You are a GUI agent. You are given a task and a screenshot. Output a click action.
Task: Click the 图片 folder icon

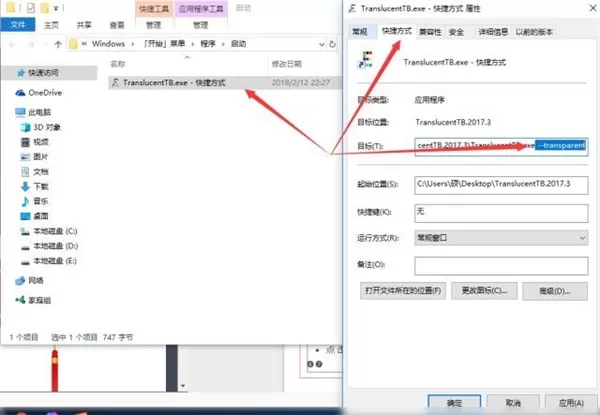(x=25, y=157)
